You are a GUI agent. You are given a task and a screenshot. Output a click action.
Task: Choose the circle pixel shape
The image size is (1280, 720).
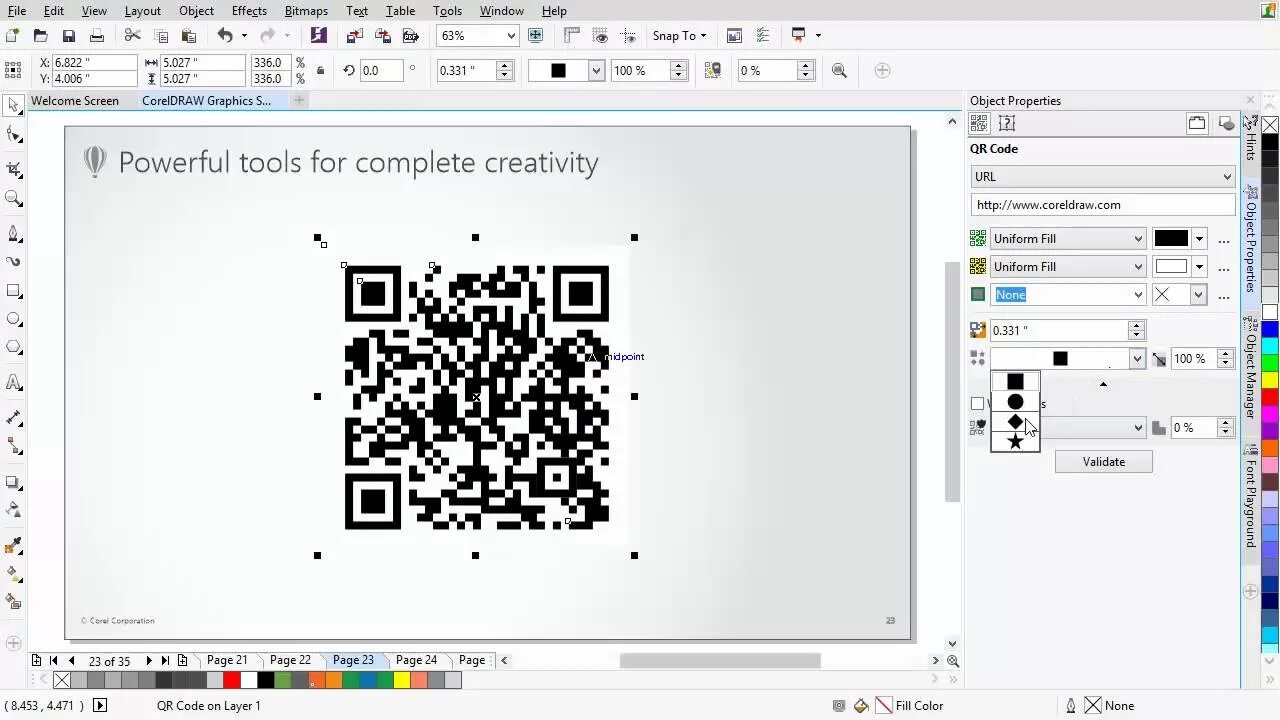1015,402
